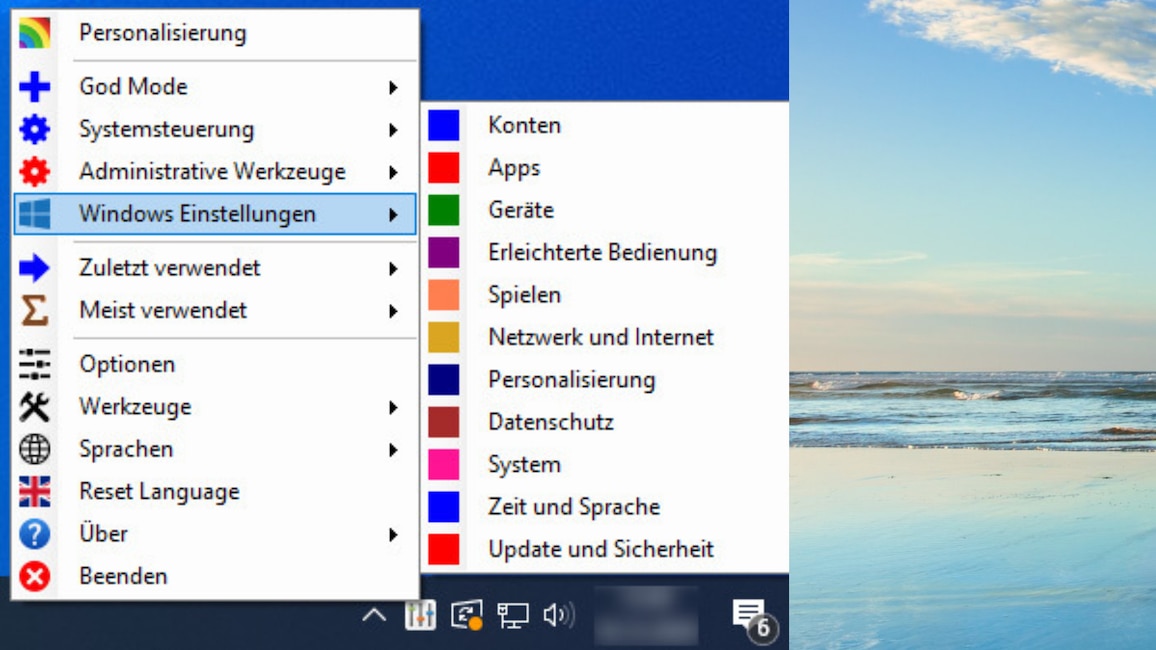Select the Systemsteuerung menu entry
Screen dimensions: 1156x650
pyautogui.click(x=215, y=130)
